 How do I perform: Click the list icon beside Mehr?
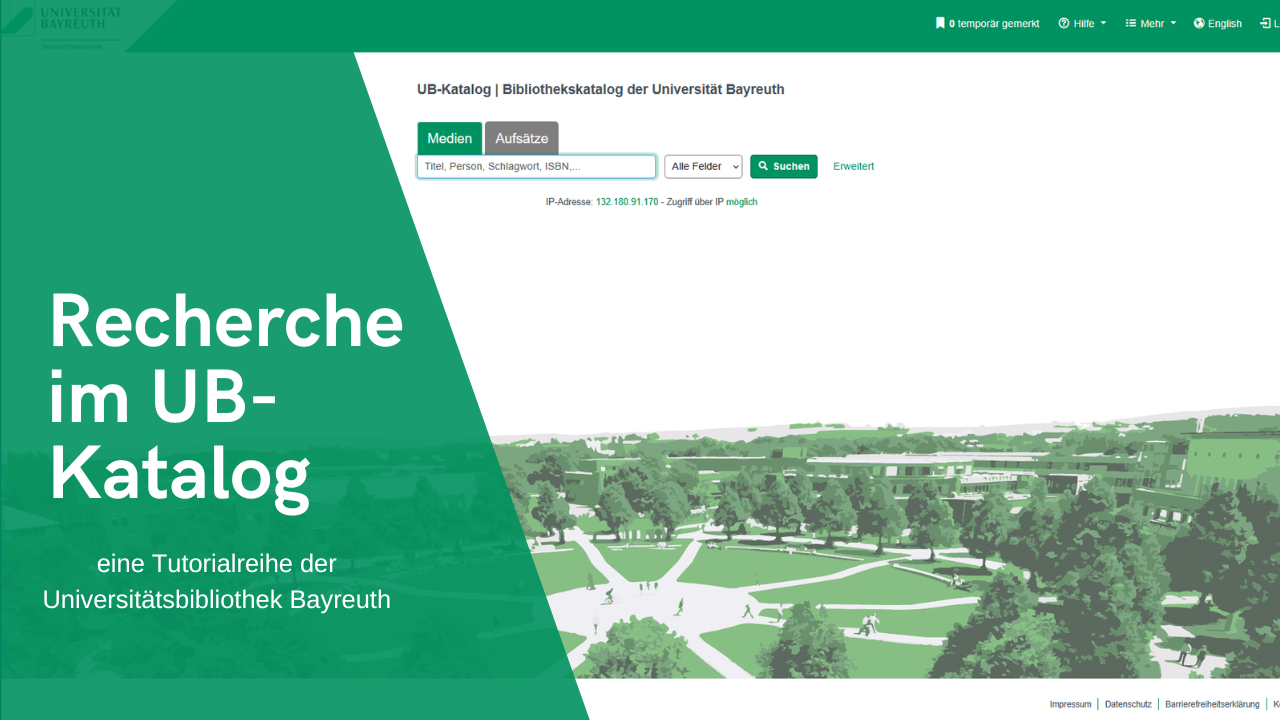(x=1131, y=23)
